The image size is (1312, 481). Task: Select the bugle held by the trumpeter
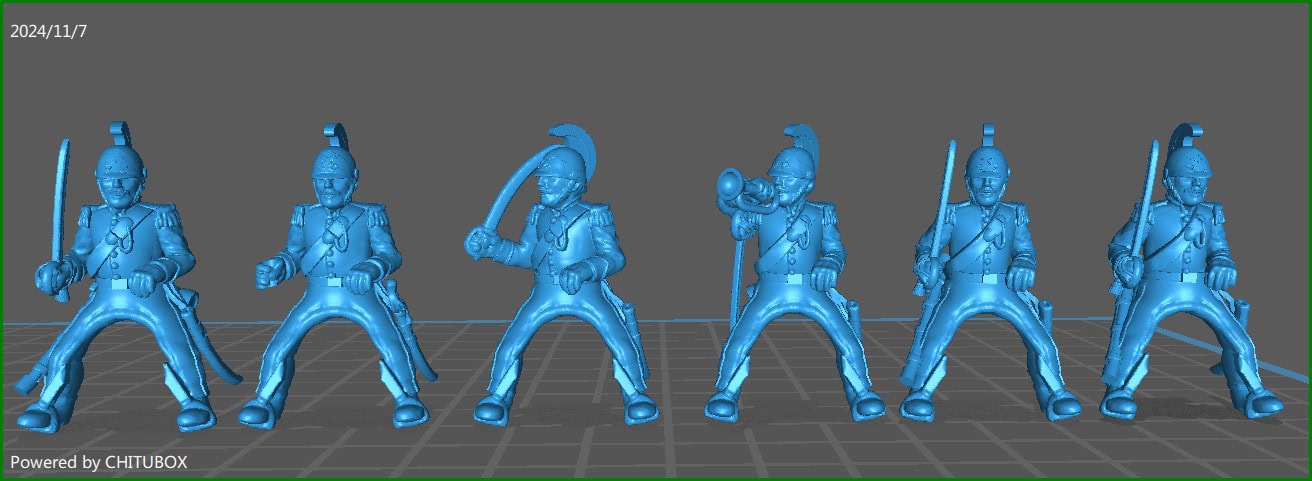click(736, 184)
